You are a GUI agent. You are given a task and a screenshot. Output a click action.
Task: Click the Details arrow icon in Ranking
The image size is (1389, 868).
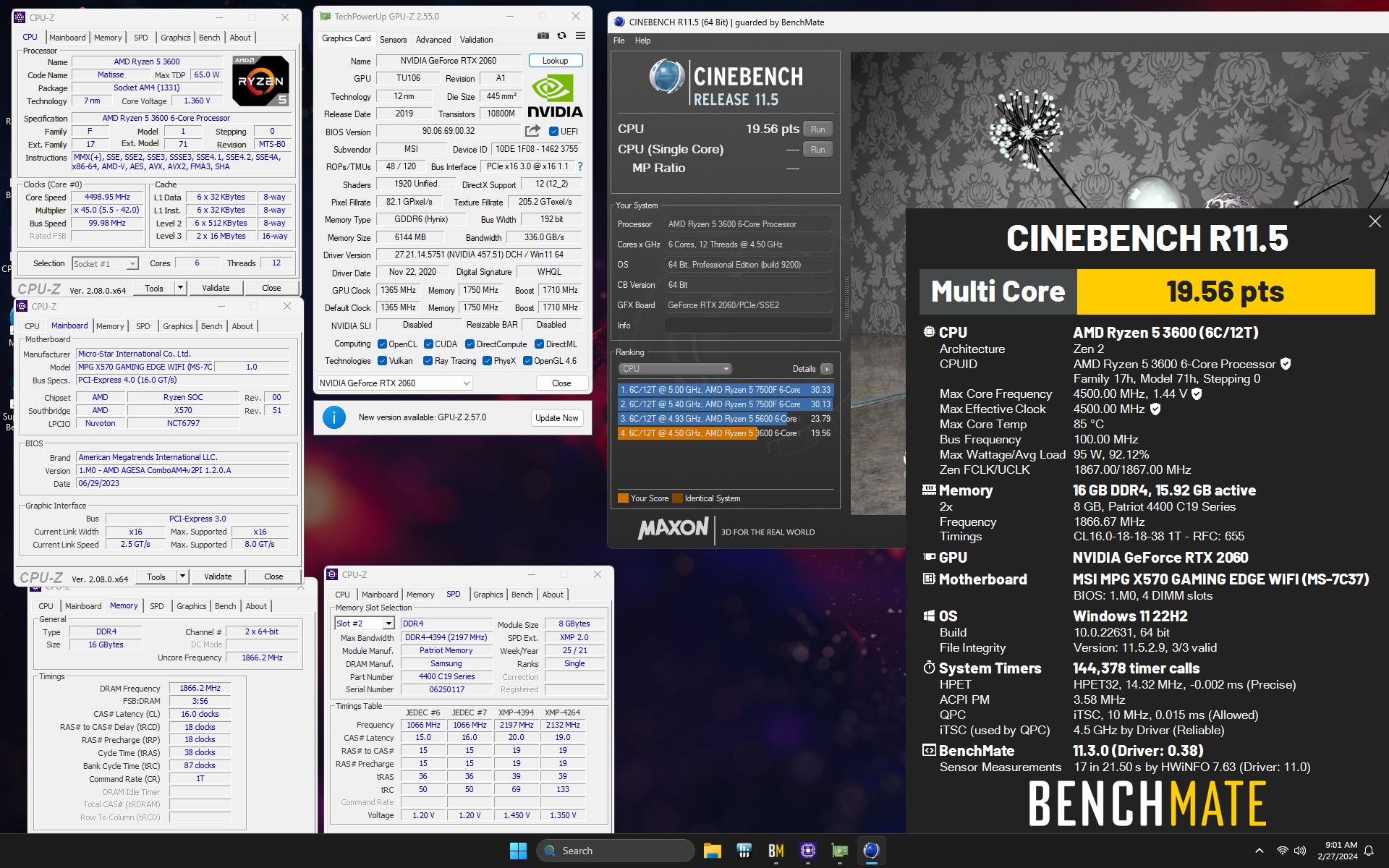point(827,369)
